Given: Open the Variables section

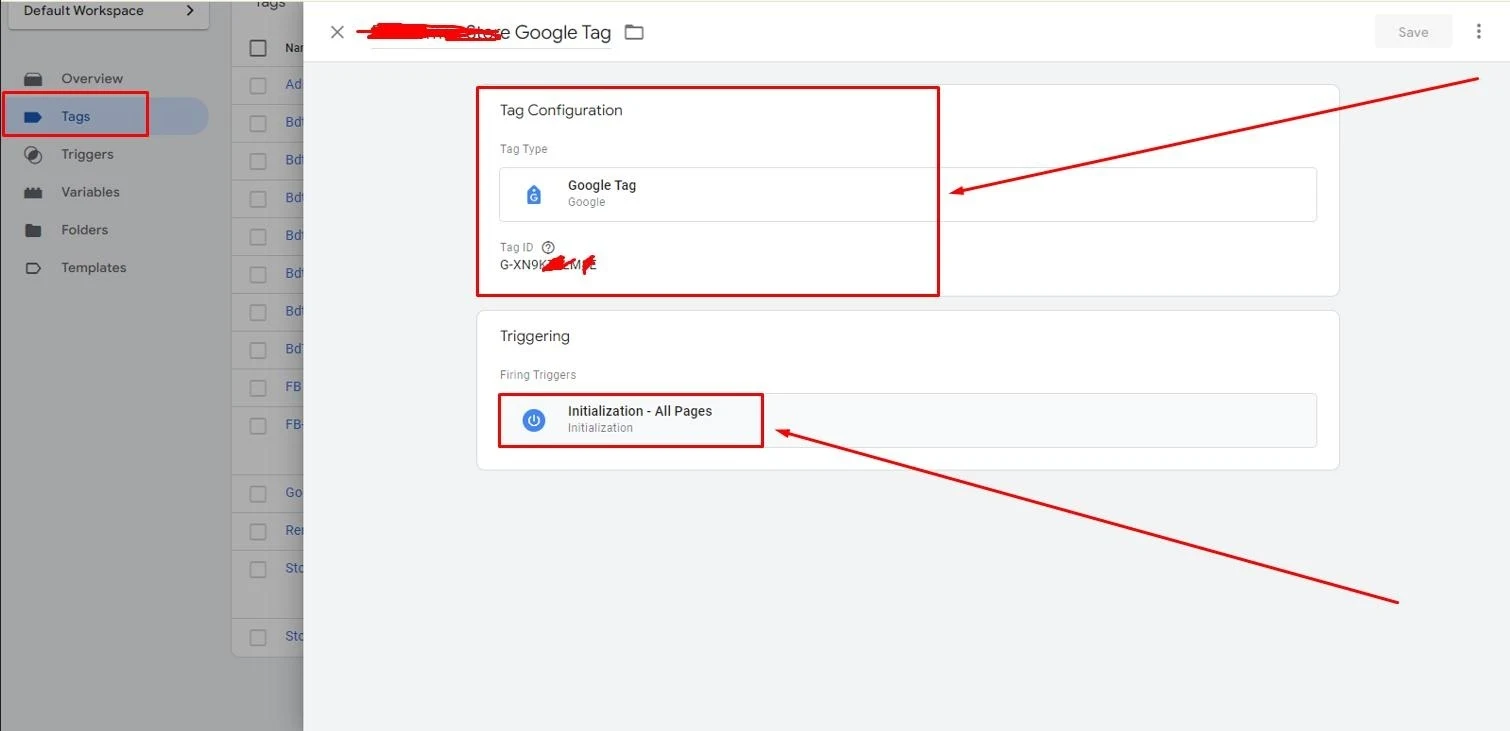Looking at the screenshot, I should point(90,192).
